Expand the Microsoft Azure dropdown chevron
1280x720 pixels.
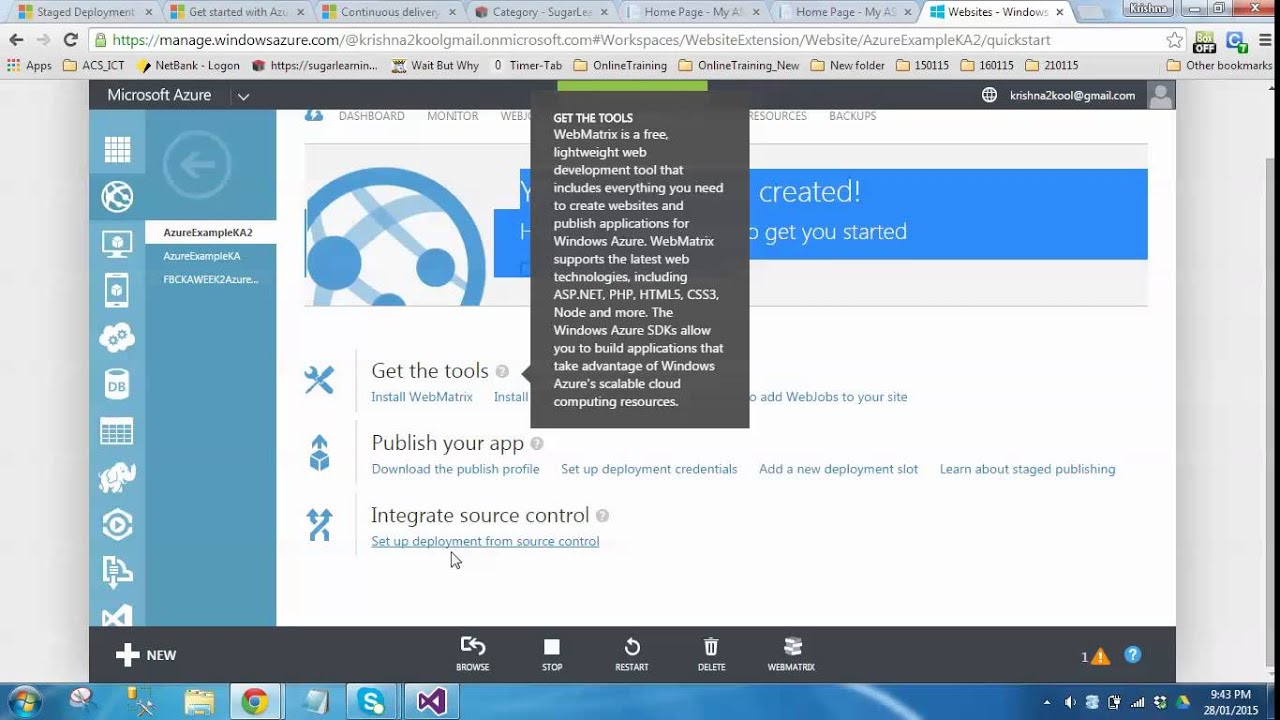tap(243, 96)
